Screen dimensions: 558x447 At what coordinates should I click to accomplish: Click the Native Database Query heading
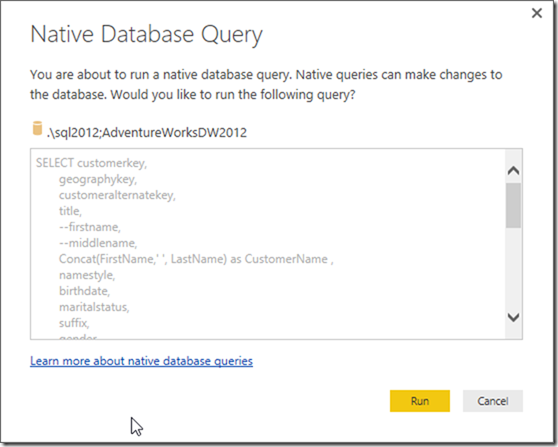[x=146, y=35]
